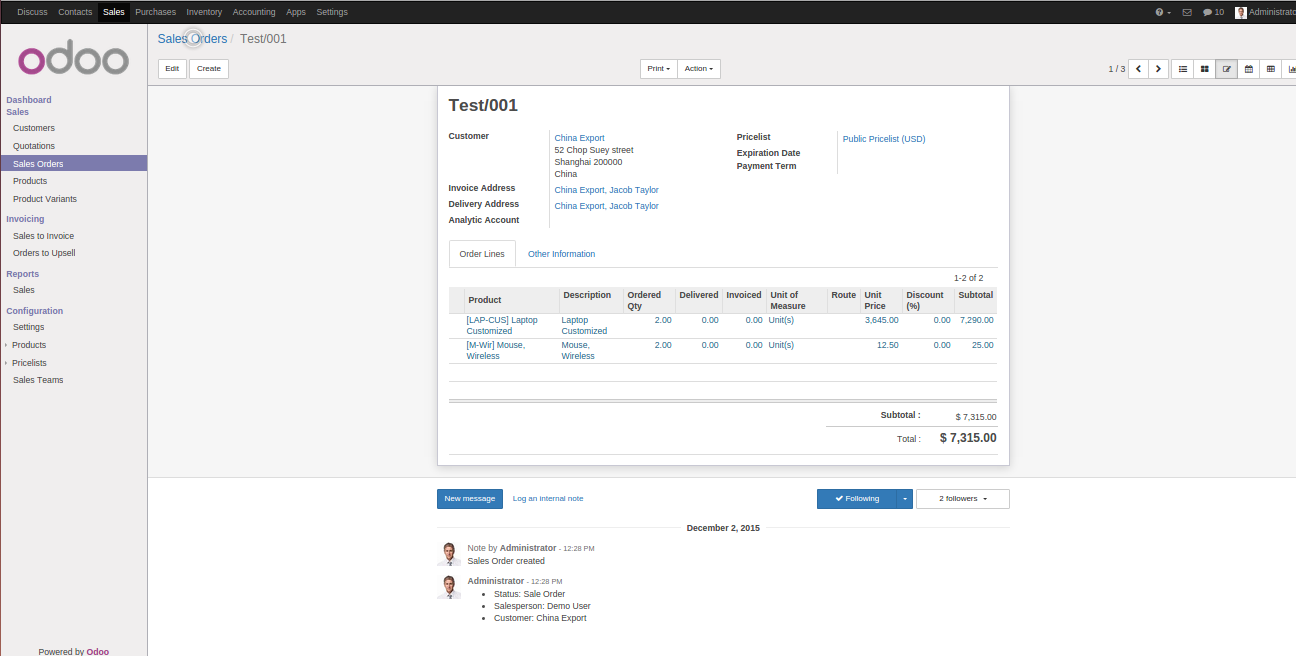Image resolution: width=1296 pixels, height=656 pixels.
Task: Sort by the Subtotal column header
Action: point(975,300)
